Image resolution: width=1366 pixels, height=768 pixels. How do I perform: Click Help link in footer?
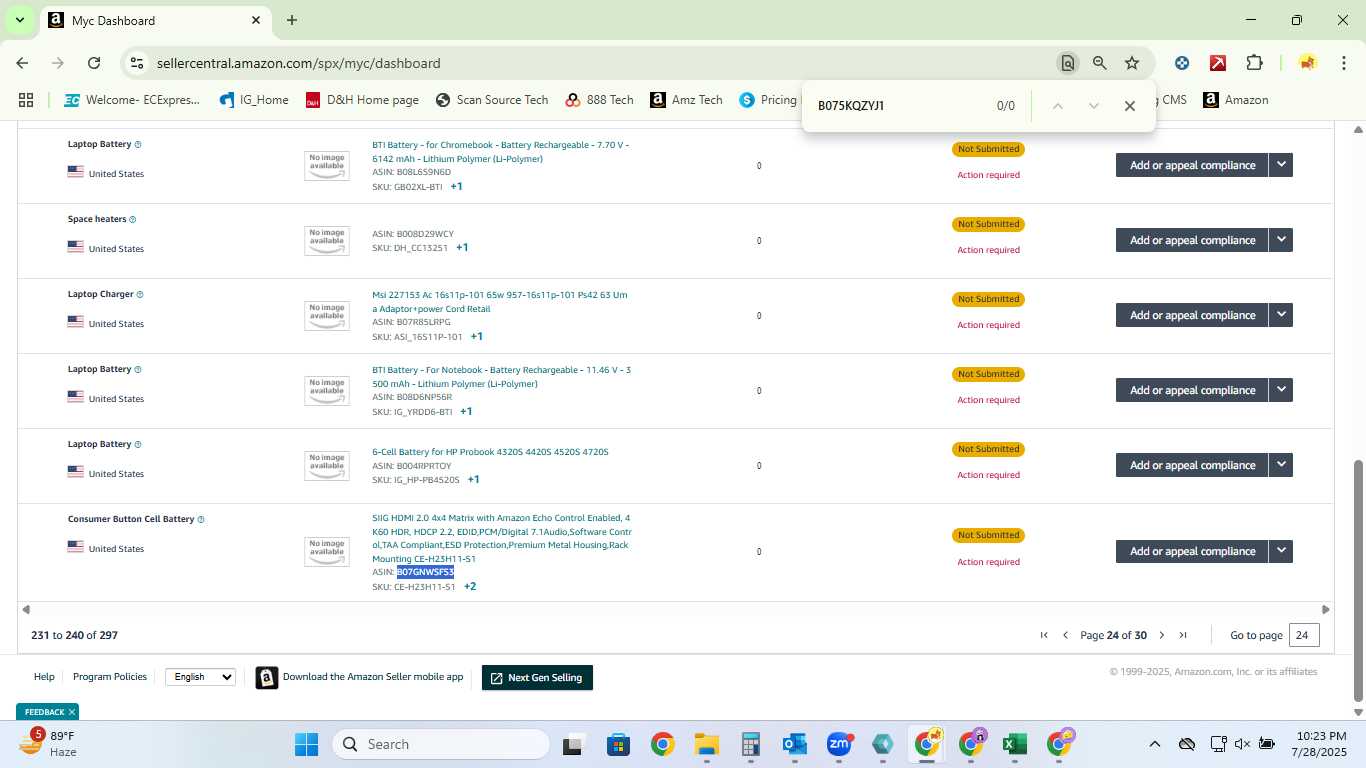44,677
